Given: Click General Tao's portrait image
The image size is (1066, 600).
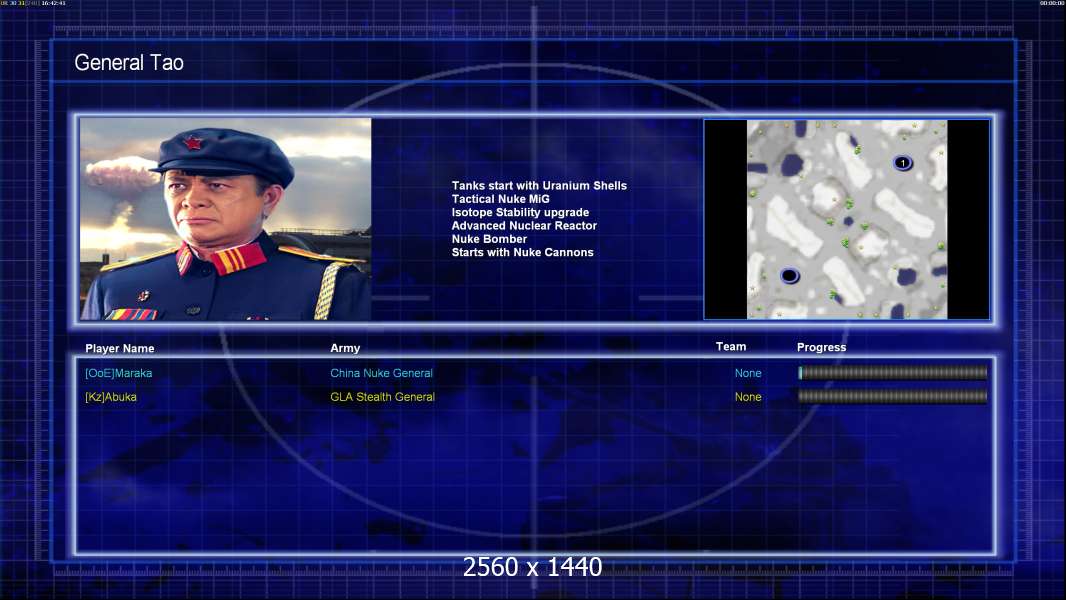Looking at the screenshot, I should click(x=226, y=219).
